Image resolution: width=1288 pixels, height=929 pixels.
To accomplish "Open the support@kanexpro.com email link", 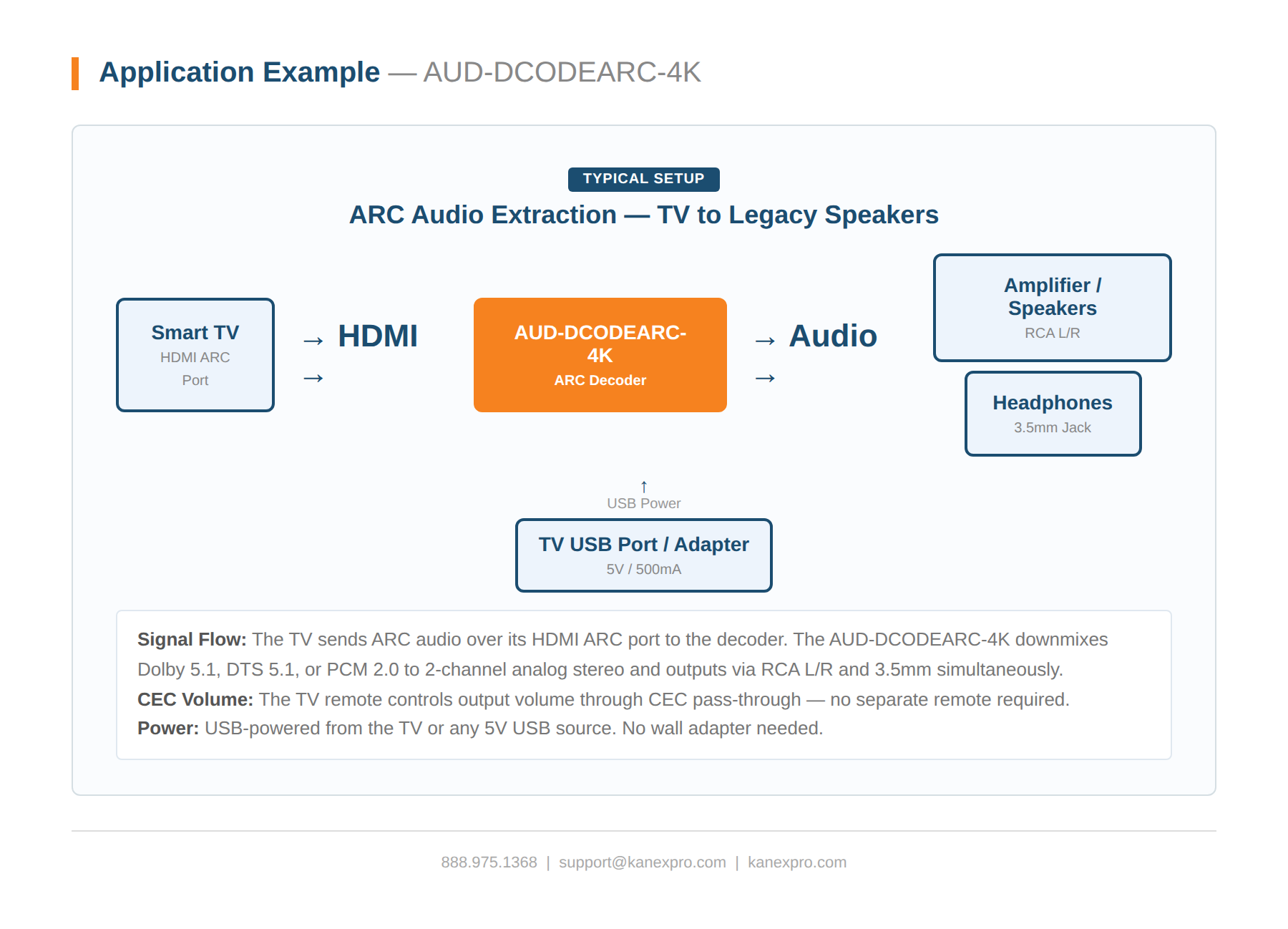I will point(643,862).
